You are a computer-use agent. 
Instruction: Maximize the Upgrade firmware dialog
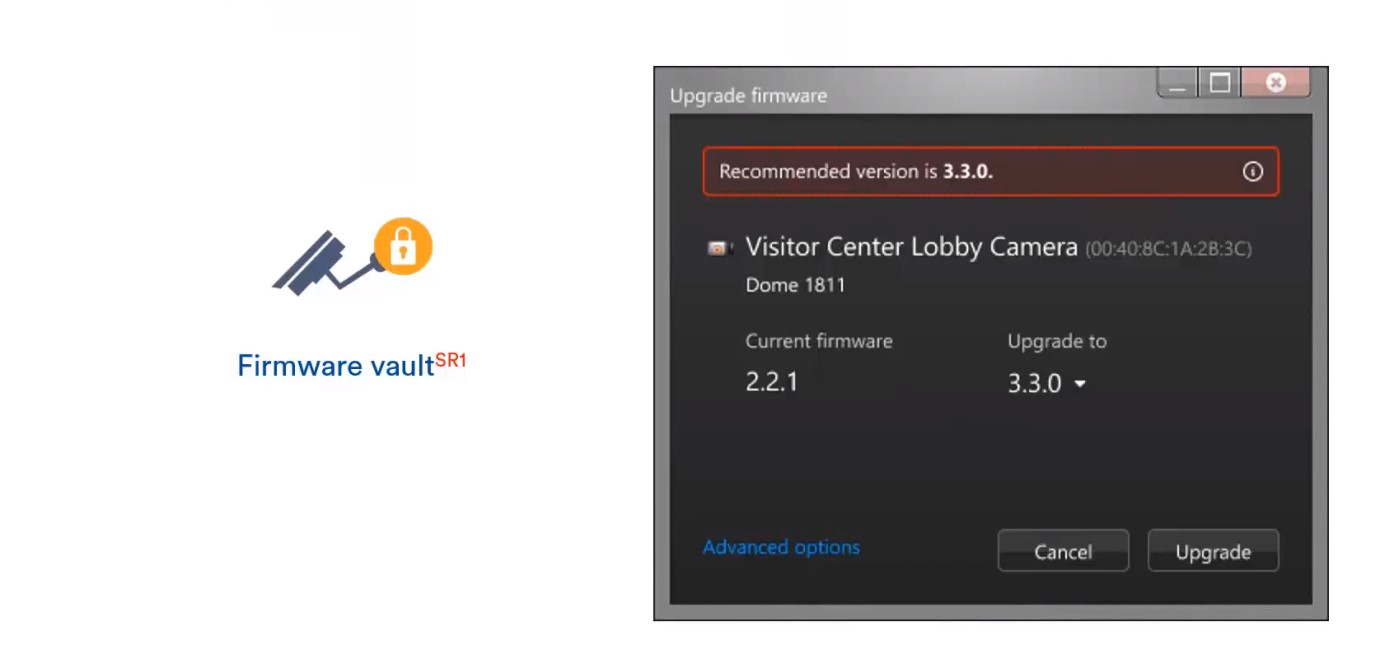coord(1220,84)
